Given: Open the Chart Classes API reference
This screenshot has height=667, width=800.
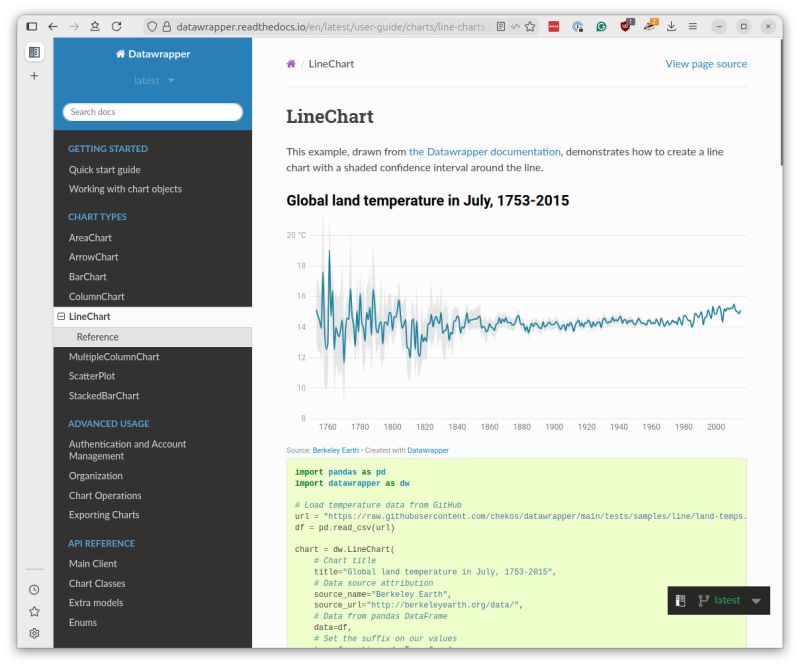Looking at the screenshot, I should [x=97, y=583].
